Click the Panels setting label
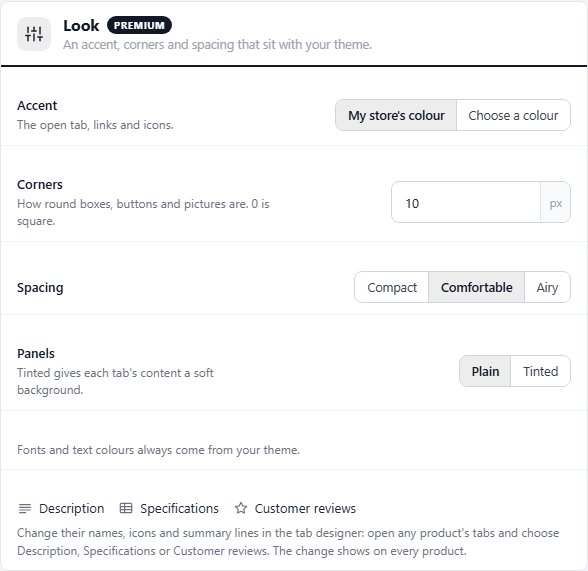Image resolution: width=588 pixels, height=571 pixels. 36,354
